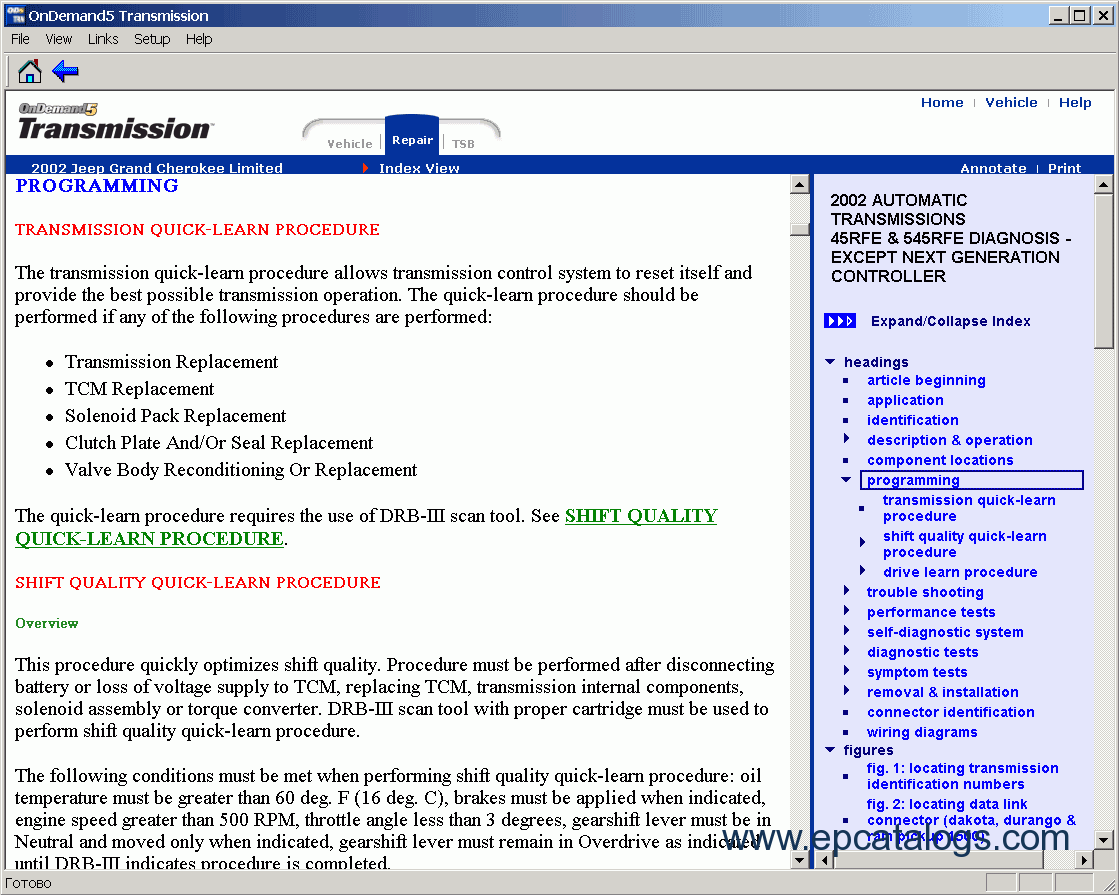The height and width of the screenshot is (895, 1119).
Task: Open the Setup menu
Action: coord(152,39)
